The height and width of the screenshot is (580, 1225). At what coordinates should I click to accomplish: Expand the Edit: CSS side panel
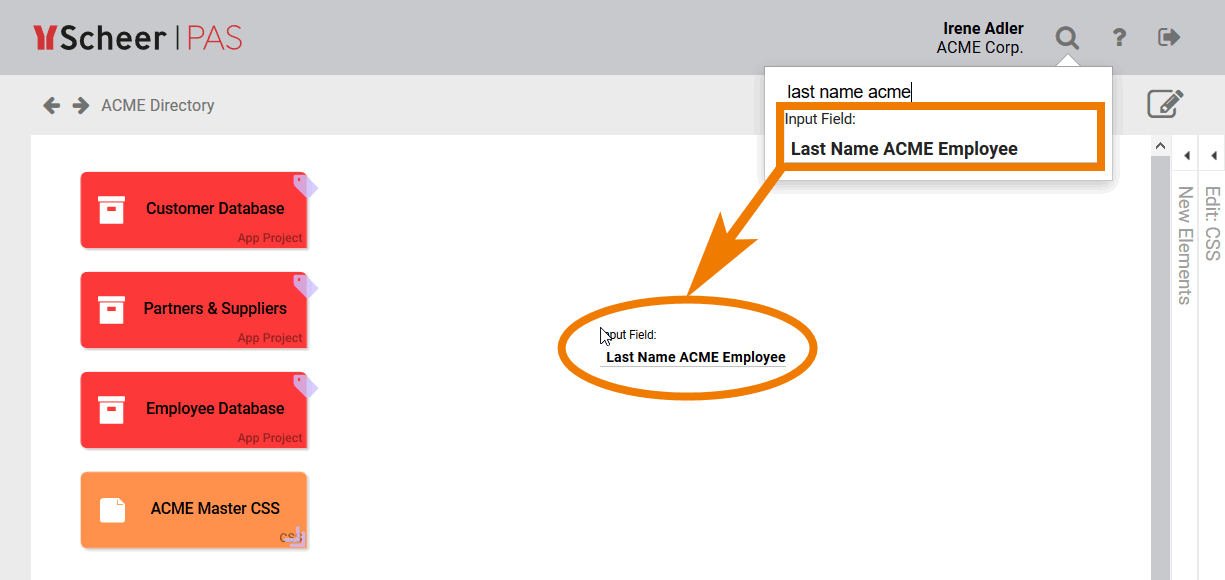[1213, 155]
